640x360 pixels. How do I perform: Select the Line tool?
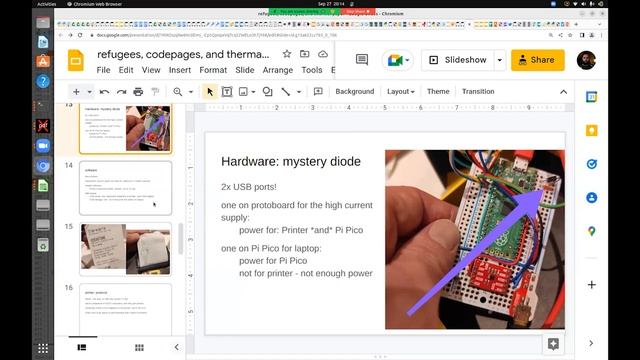pyautogui.click(x=286, y=92)
